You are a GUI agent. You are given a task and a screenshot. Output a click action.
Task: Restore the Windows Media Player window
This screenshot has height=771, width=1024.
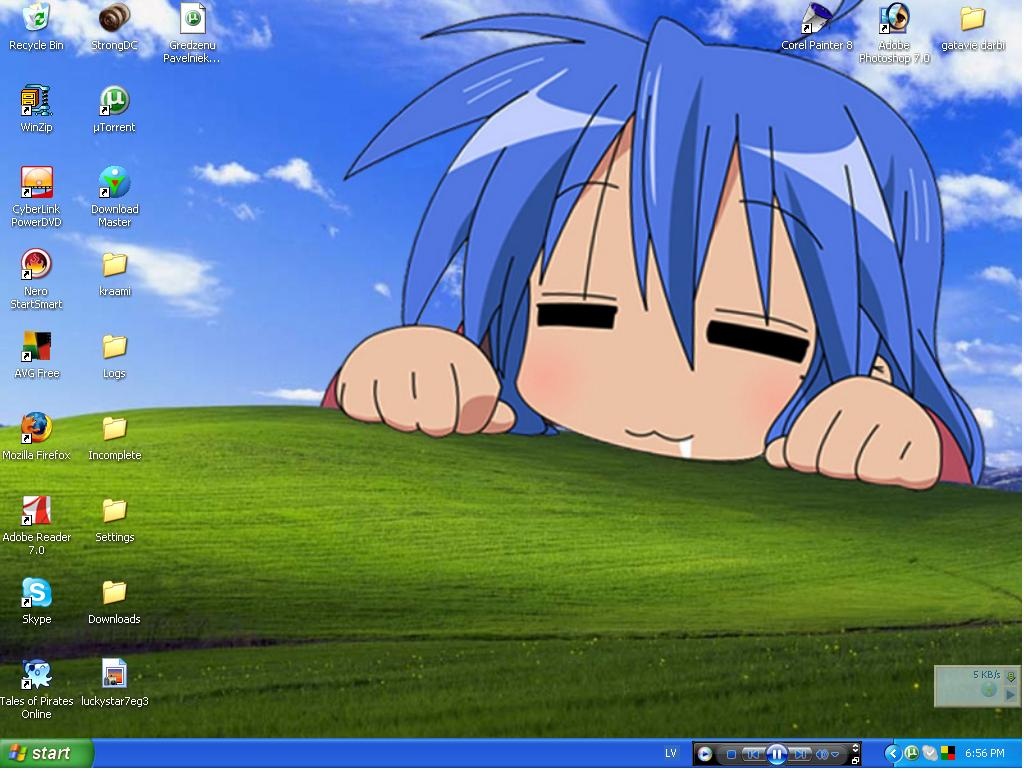[855, 760]
